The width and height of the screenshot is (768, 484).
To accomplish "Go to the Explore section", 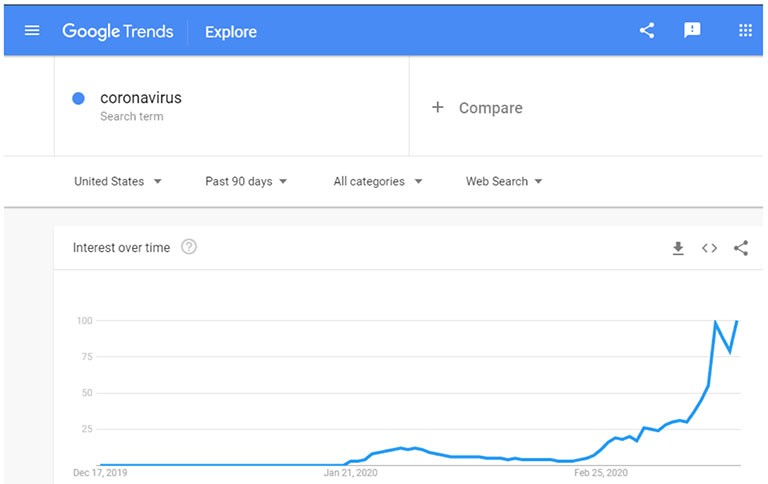I will click(231, 32).
